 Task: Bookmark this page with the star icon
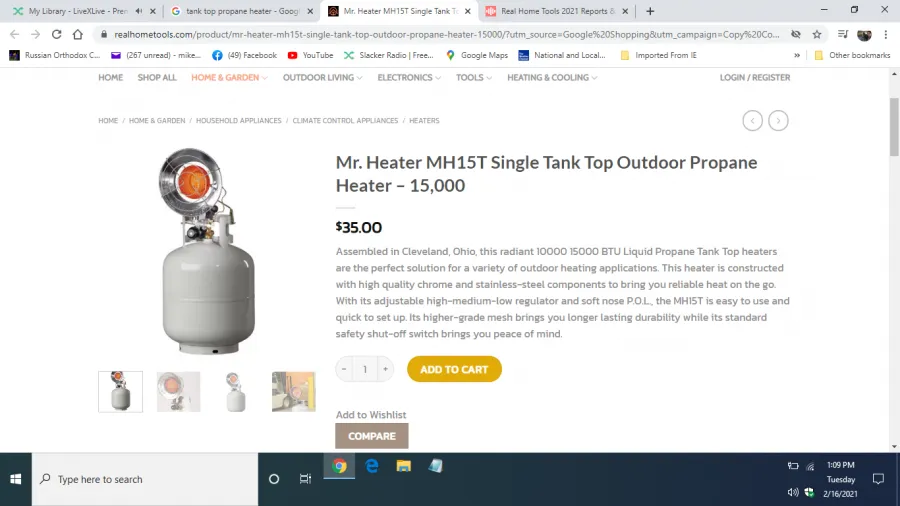(x=817, y=34)
